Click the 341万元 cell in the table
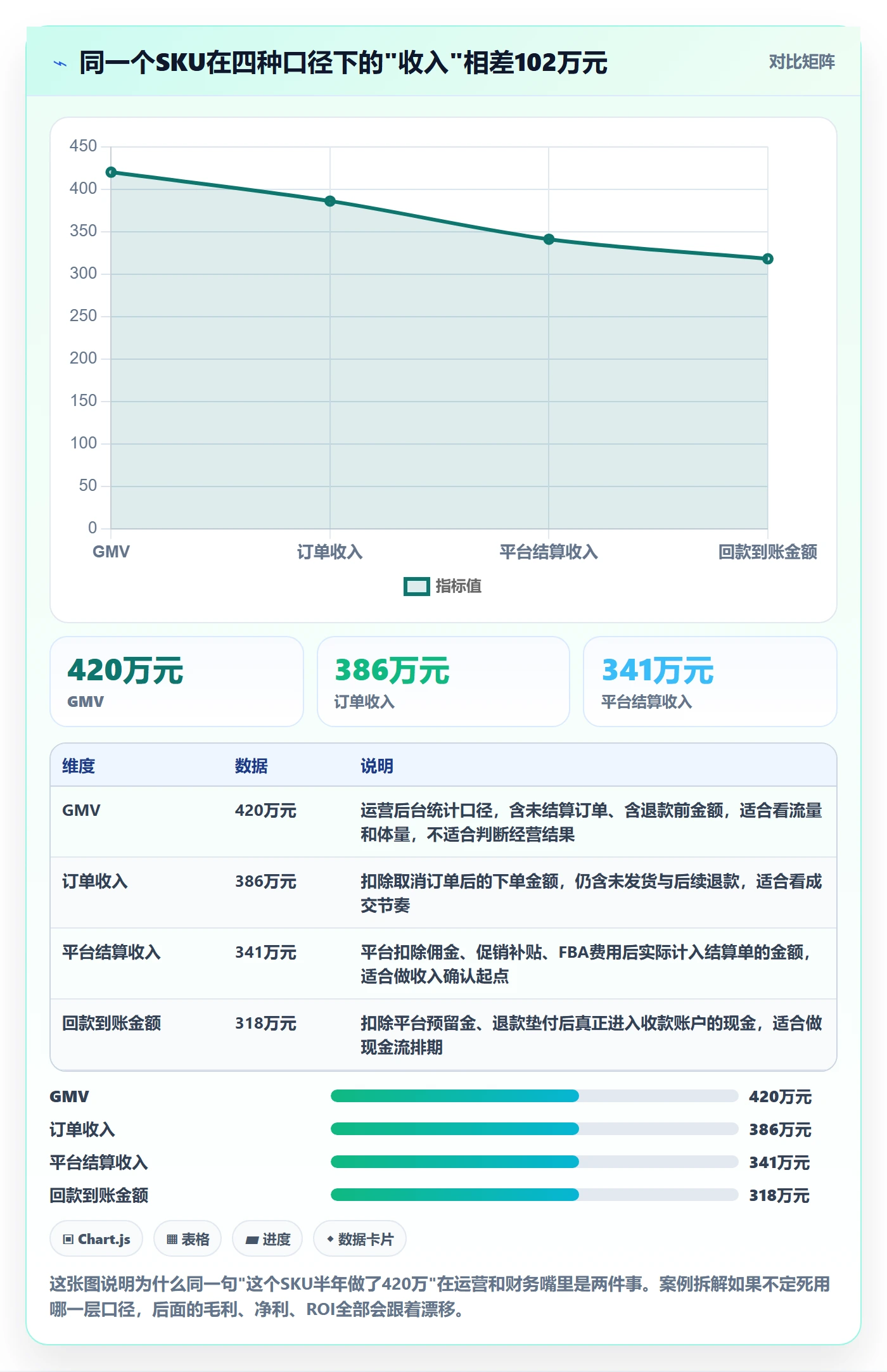This screenshot has width=887, height=1372. 265,952
